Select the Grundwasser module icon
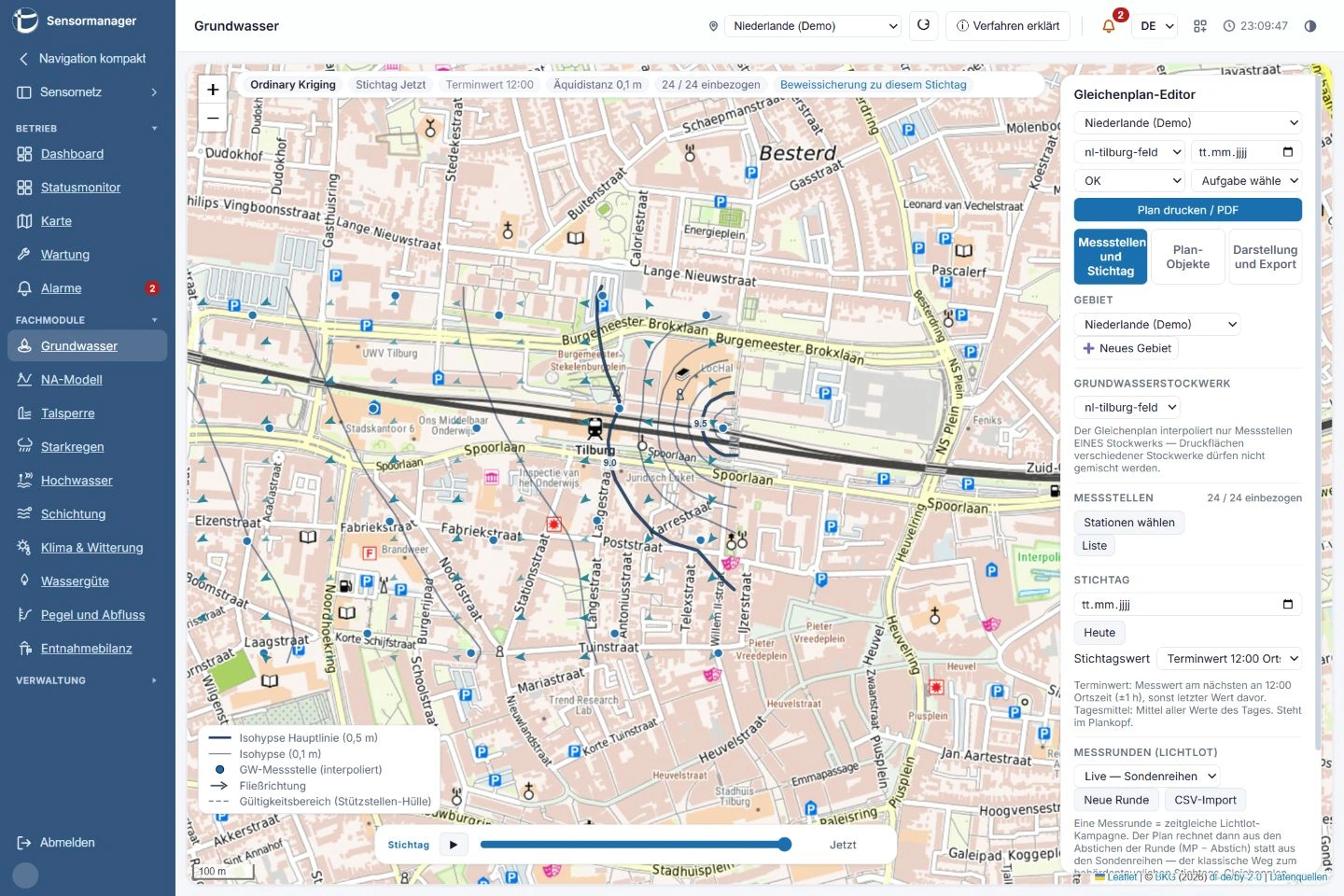1344x896 pixels. [24, 346]
